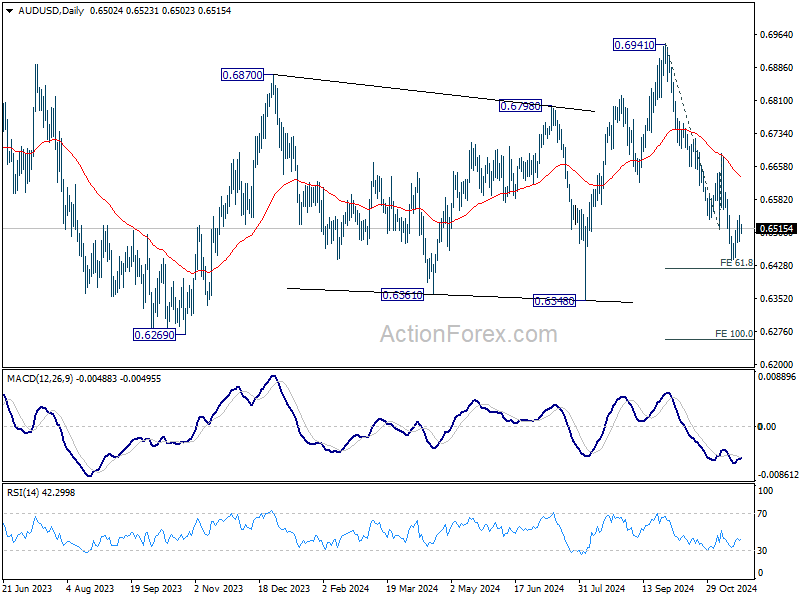Click the FE 61.8 Fibonacci level label

[736, 263]
